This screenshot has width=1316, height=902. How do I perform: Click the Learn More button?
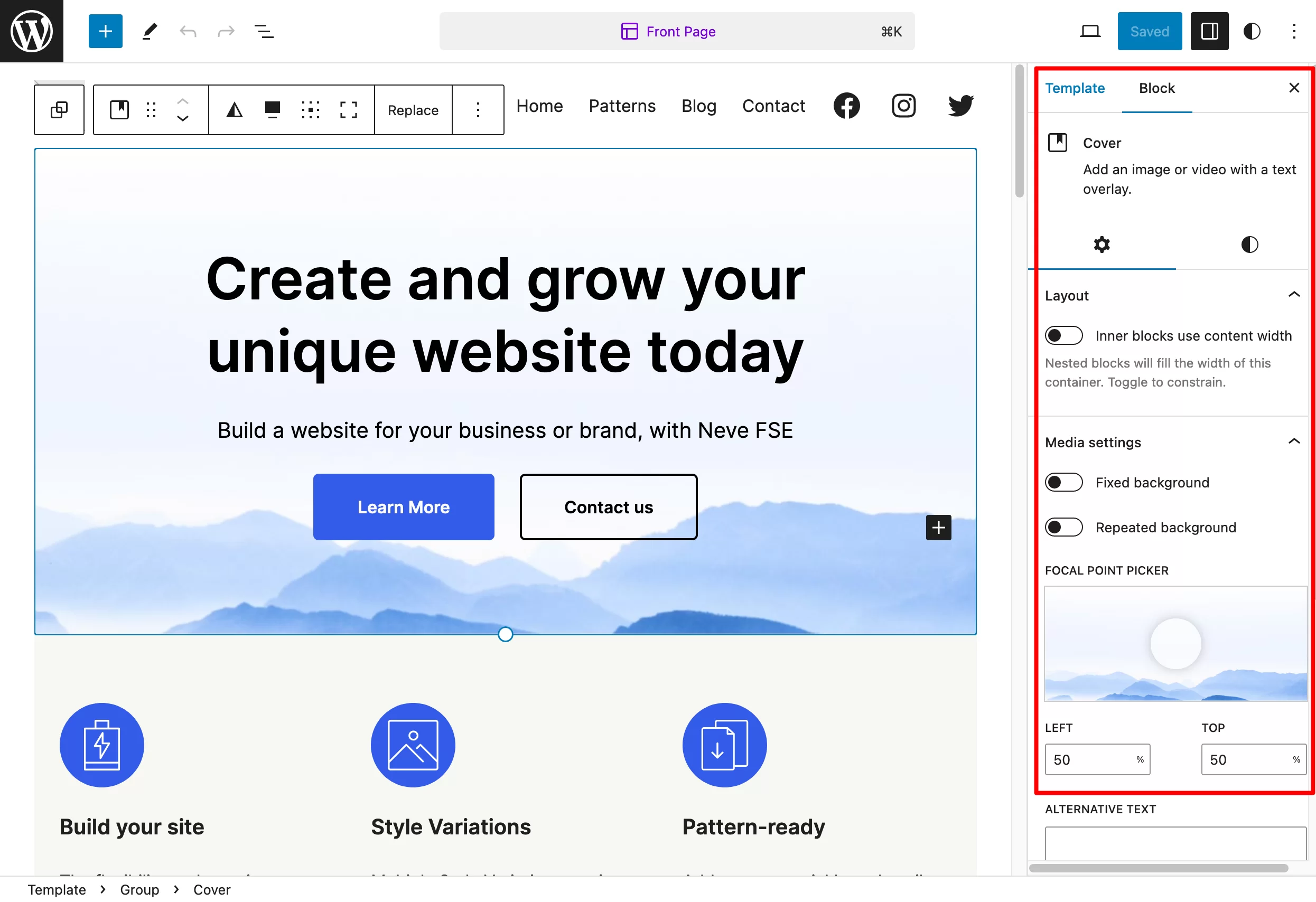click(x=403, y=507)
